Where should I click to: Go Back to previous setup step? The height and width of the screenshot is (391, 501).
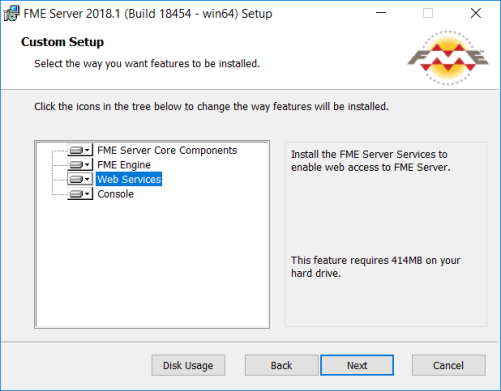281,365
